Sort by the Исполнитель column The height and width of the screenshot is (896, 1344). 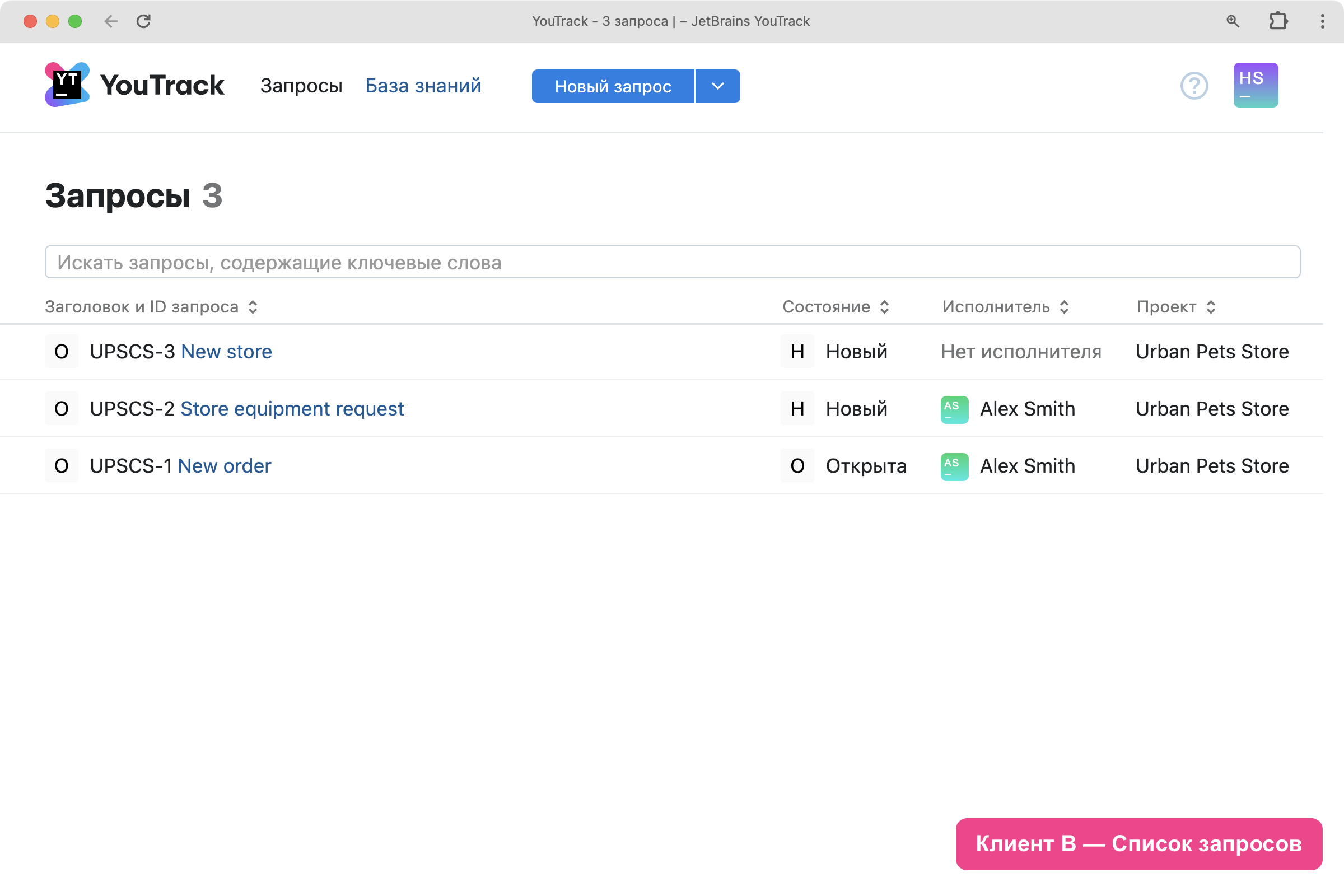(1005, 307)
